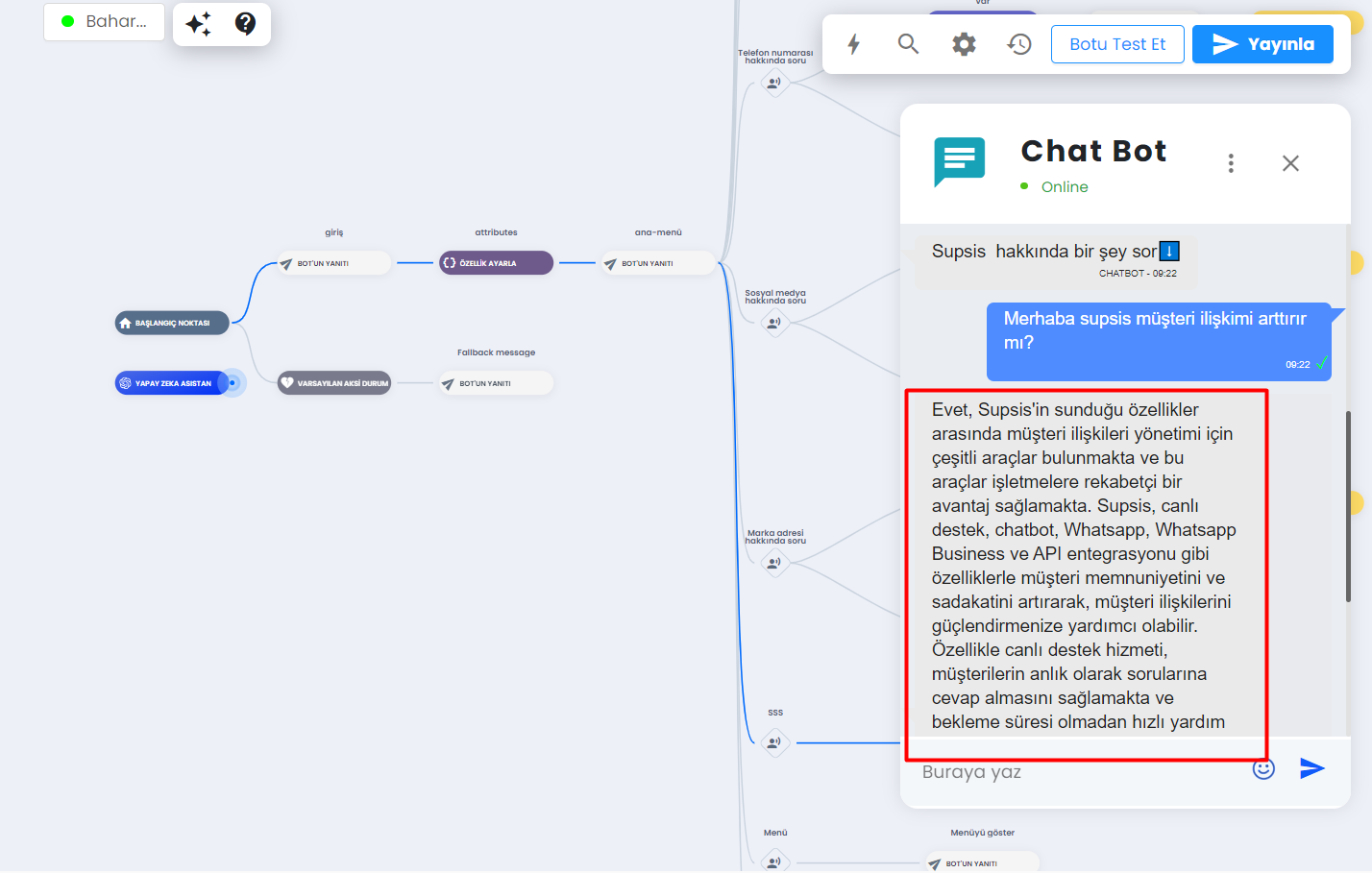Select the Başlangıç Noktası start node
Screen dimensions: 1372x873
point(172,323)
